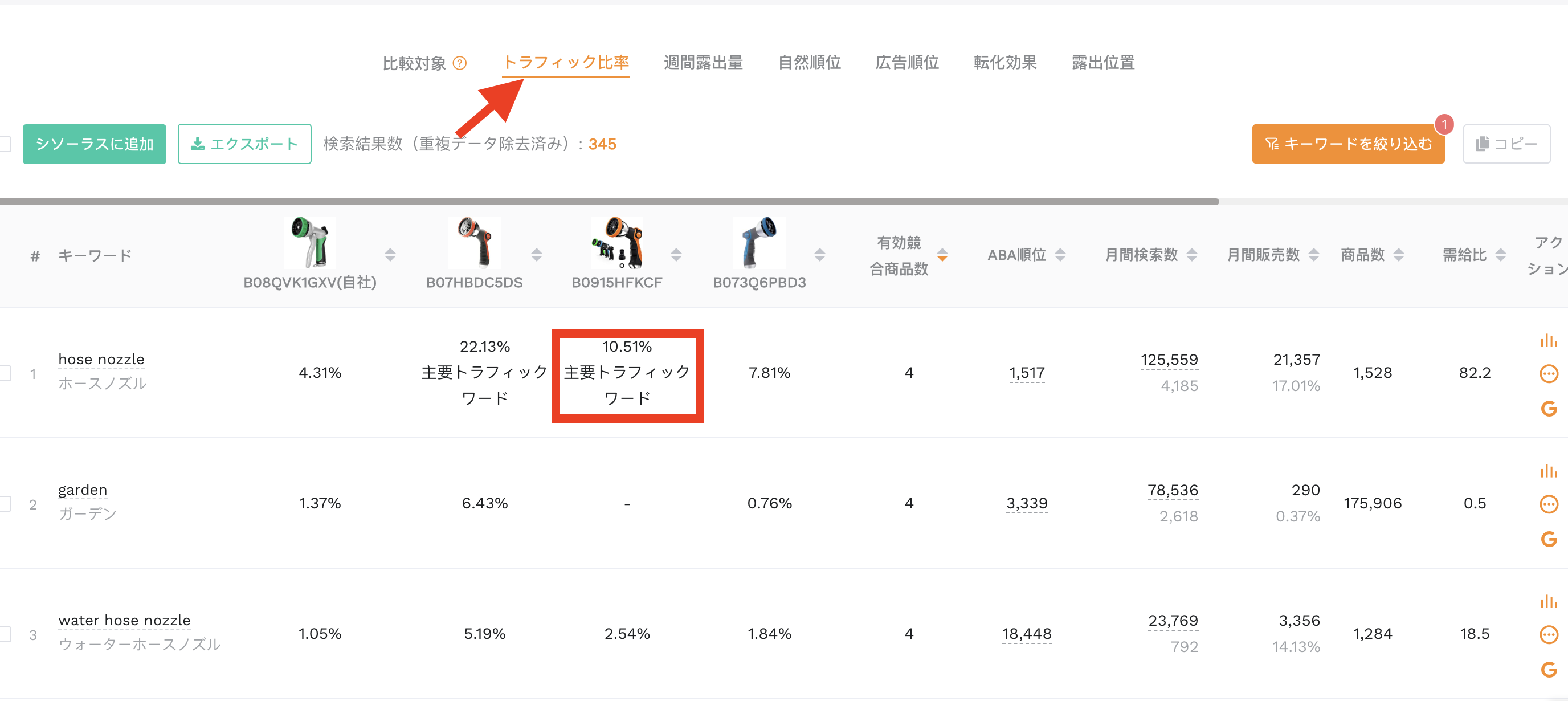
Task: Sort by 商品数 column
Action: pyautogui.click(x=1399, y=255)
